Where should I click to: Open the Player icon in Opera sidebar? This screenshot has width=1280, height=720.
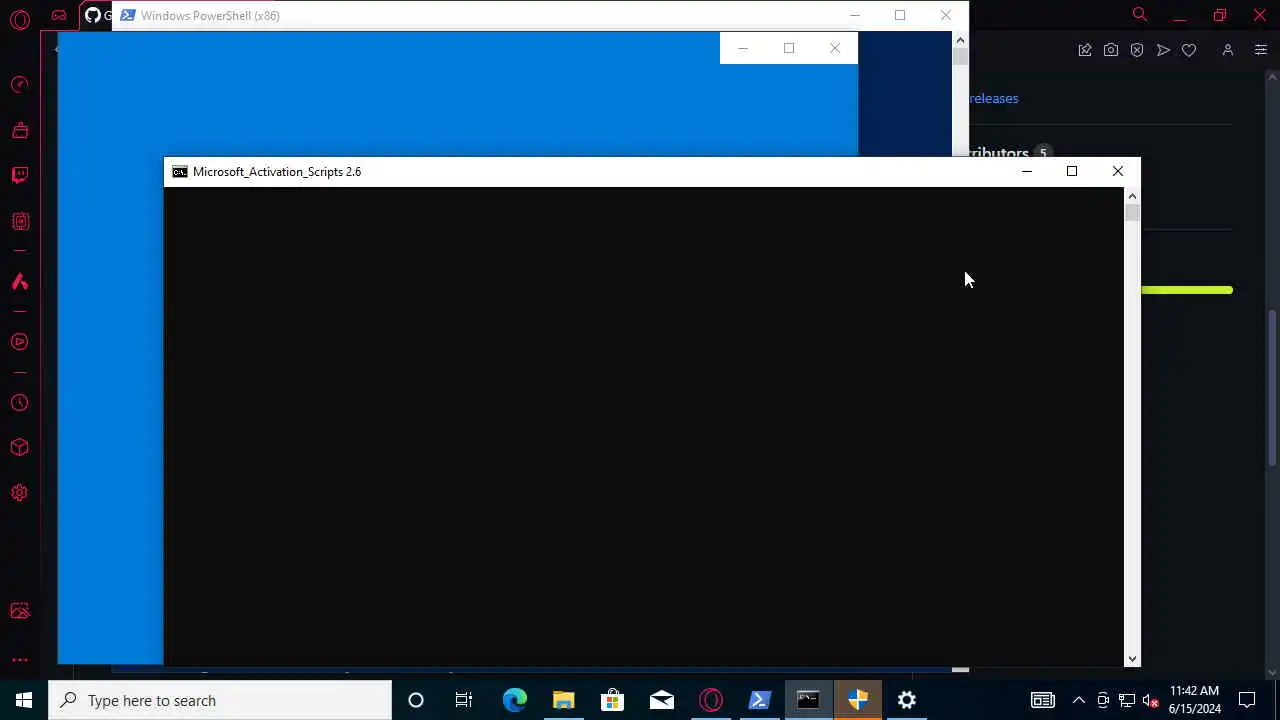[x=20, y=342]
